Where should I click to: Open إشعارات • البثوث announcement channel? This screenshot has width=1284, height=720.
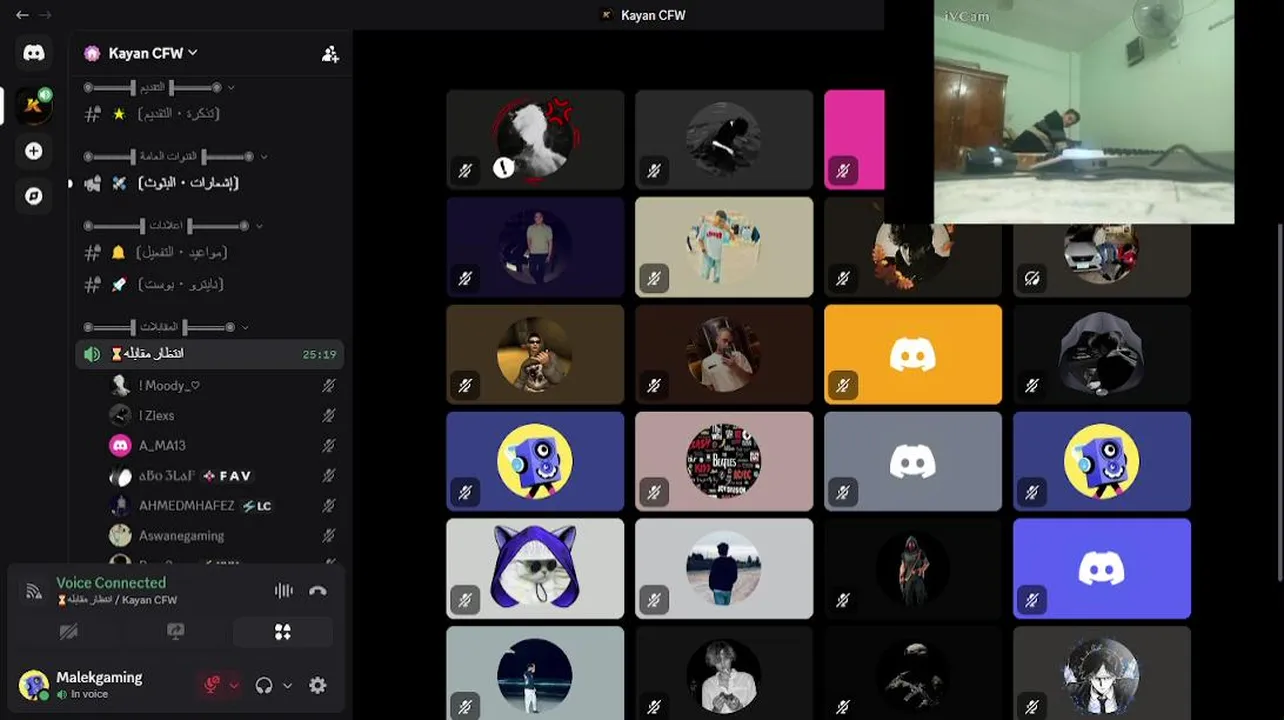click(x=210, y=183)
